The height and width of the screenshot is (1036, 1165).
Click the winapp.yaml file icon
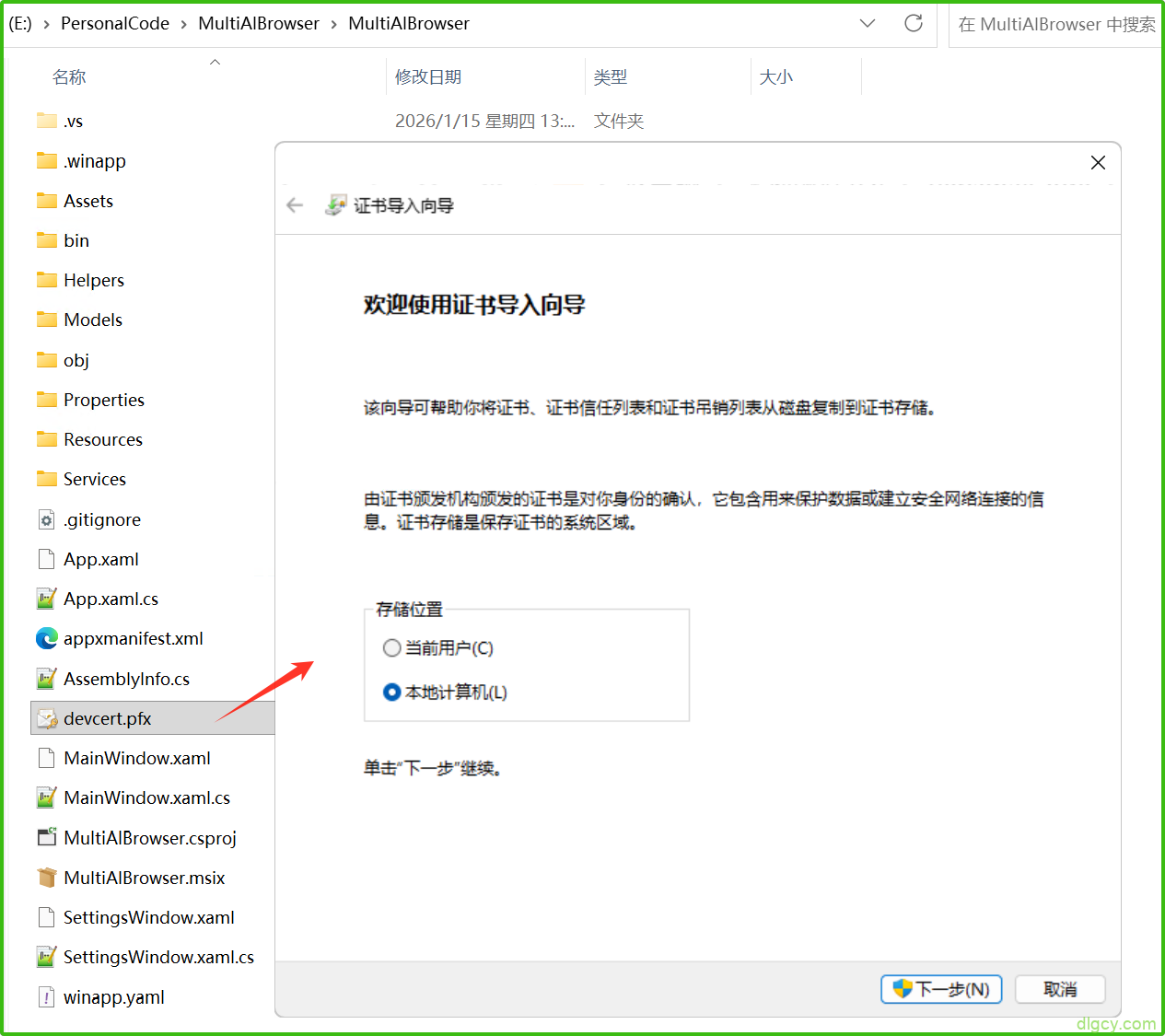pos(46,996)
